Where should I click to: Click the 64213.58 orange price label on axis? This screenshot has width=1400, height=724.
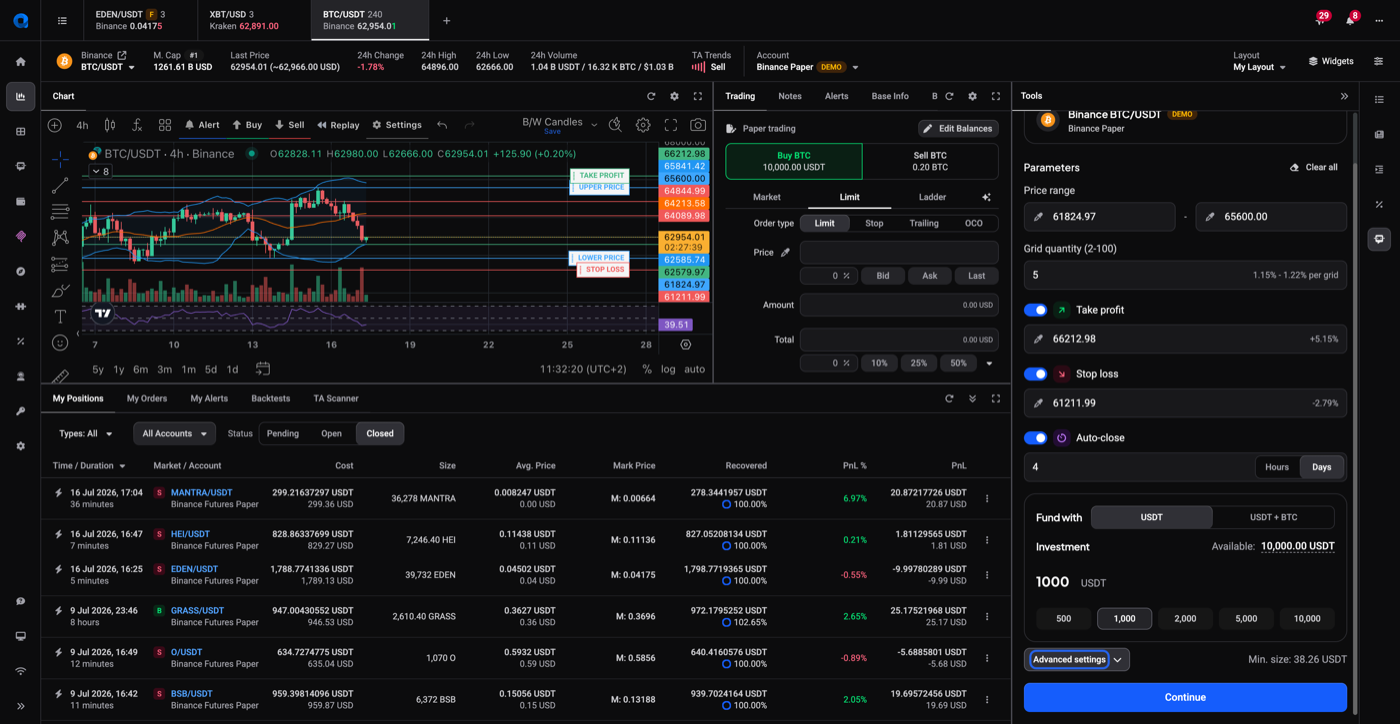684,203
